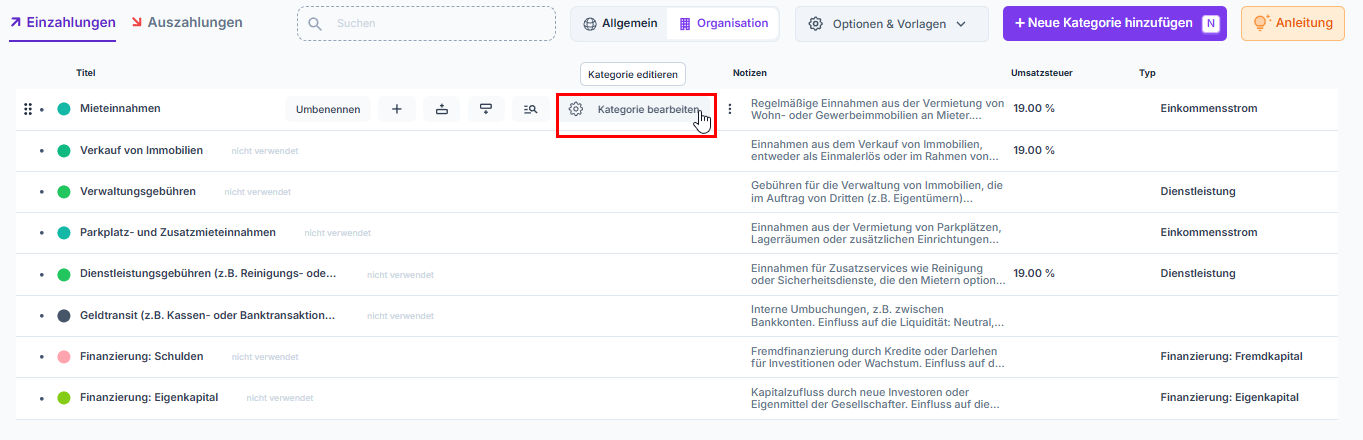Viewport: 1363px width, 440px height.
Task: Click the insert-below icon in the Mieteinnahmen row
Action: click(x=486, y=109)
